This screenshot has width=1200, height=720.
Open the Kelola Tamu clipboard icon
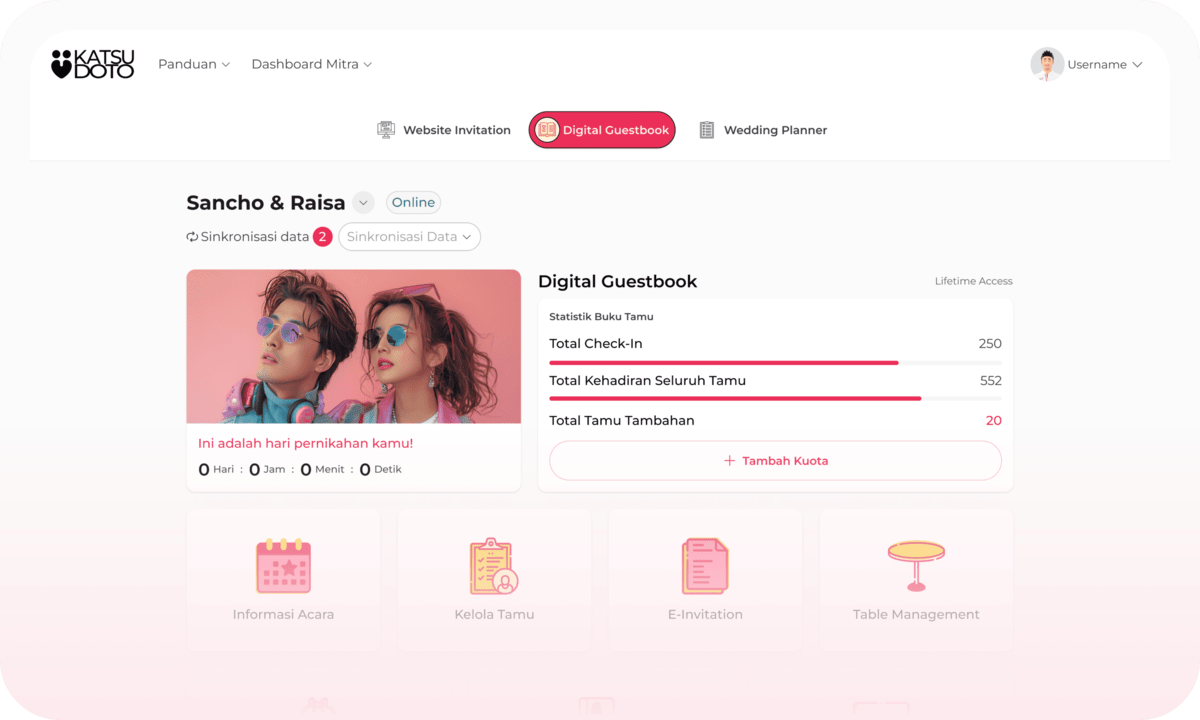coord(494,566)
